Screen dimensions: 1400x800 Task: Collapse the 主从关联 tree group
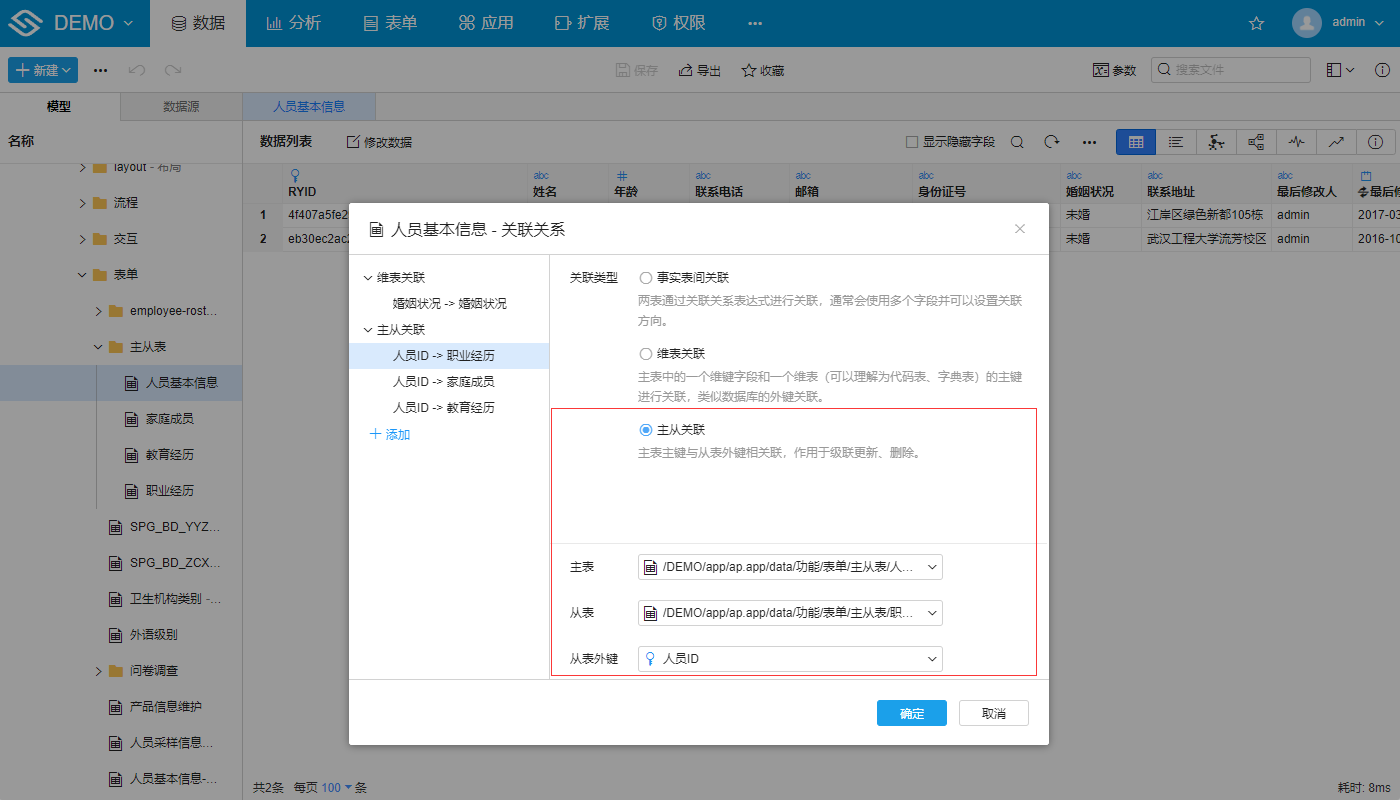(368, 330)
